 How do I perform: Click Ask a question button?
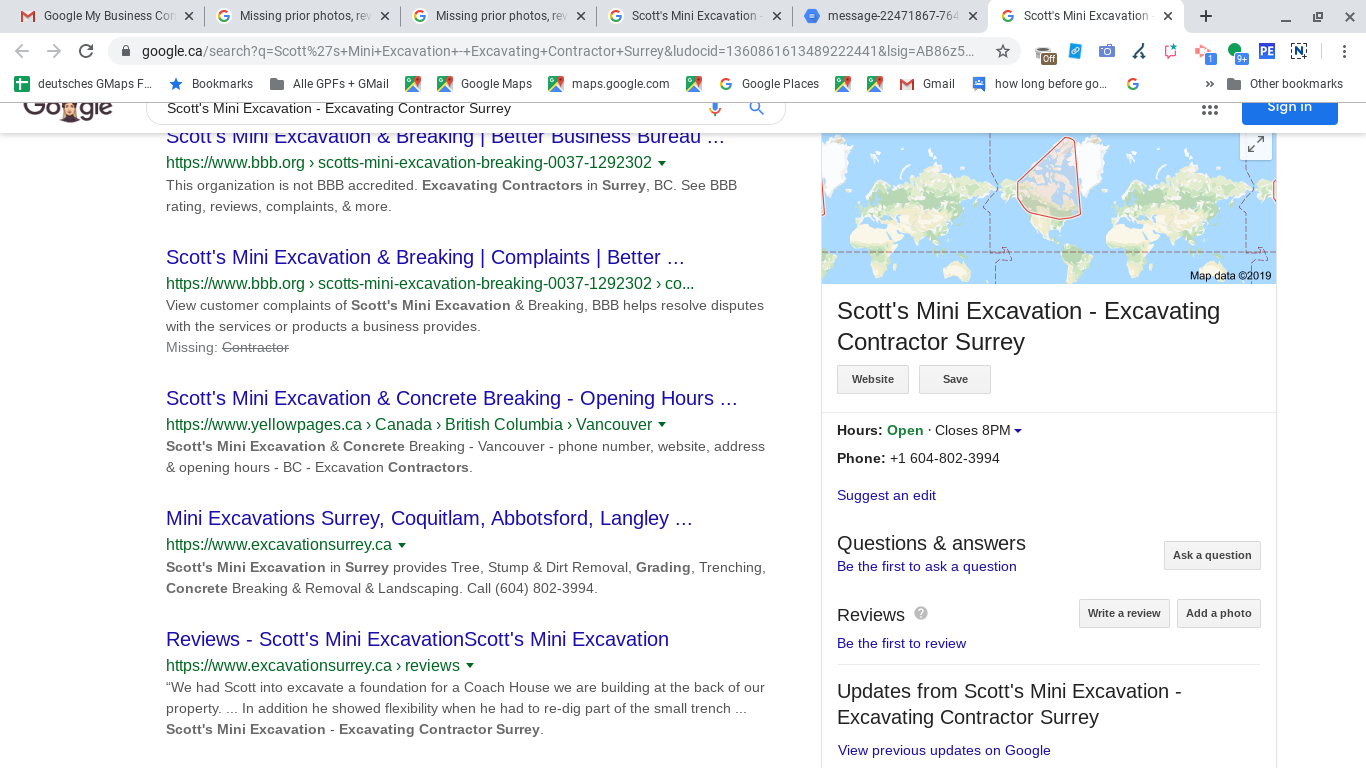point(1212,555)
